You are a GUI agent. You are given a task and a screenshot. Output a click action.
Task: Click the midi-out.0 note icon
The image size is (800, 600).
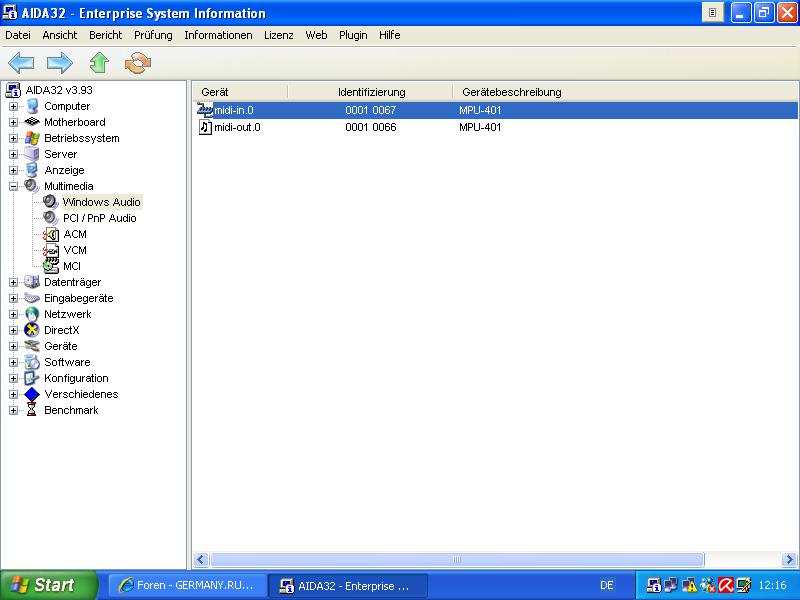205,127
